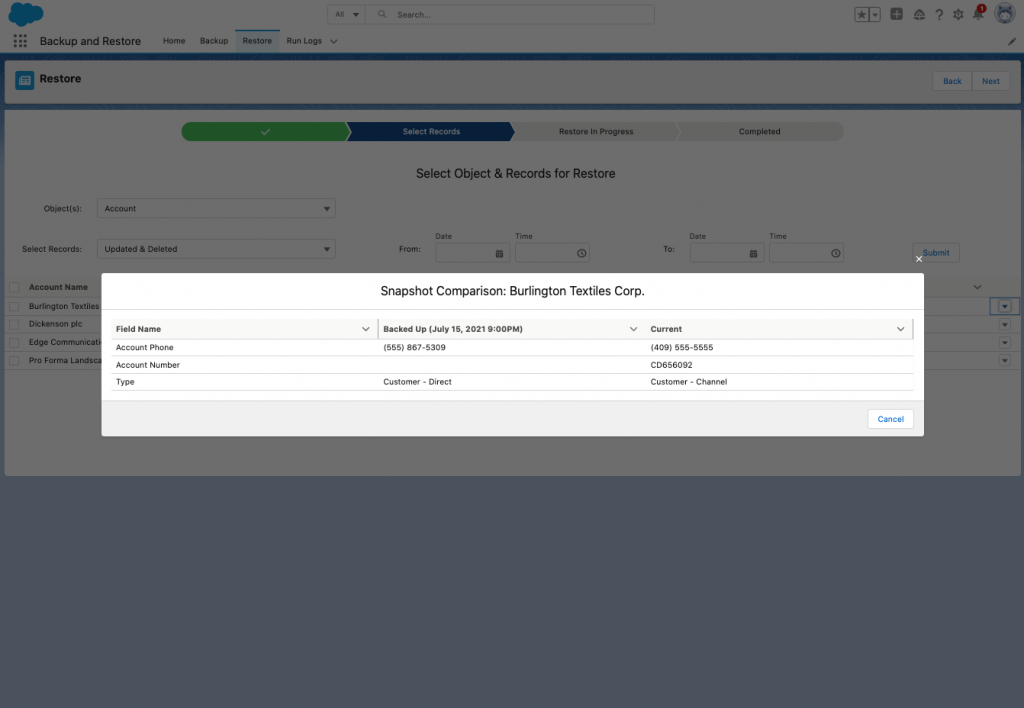This screenshot has width=1024, height=708.
Task: Click the Favorites star icon
Action: click(861, 14)
